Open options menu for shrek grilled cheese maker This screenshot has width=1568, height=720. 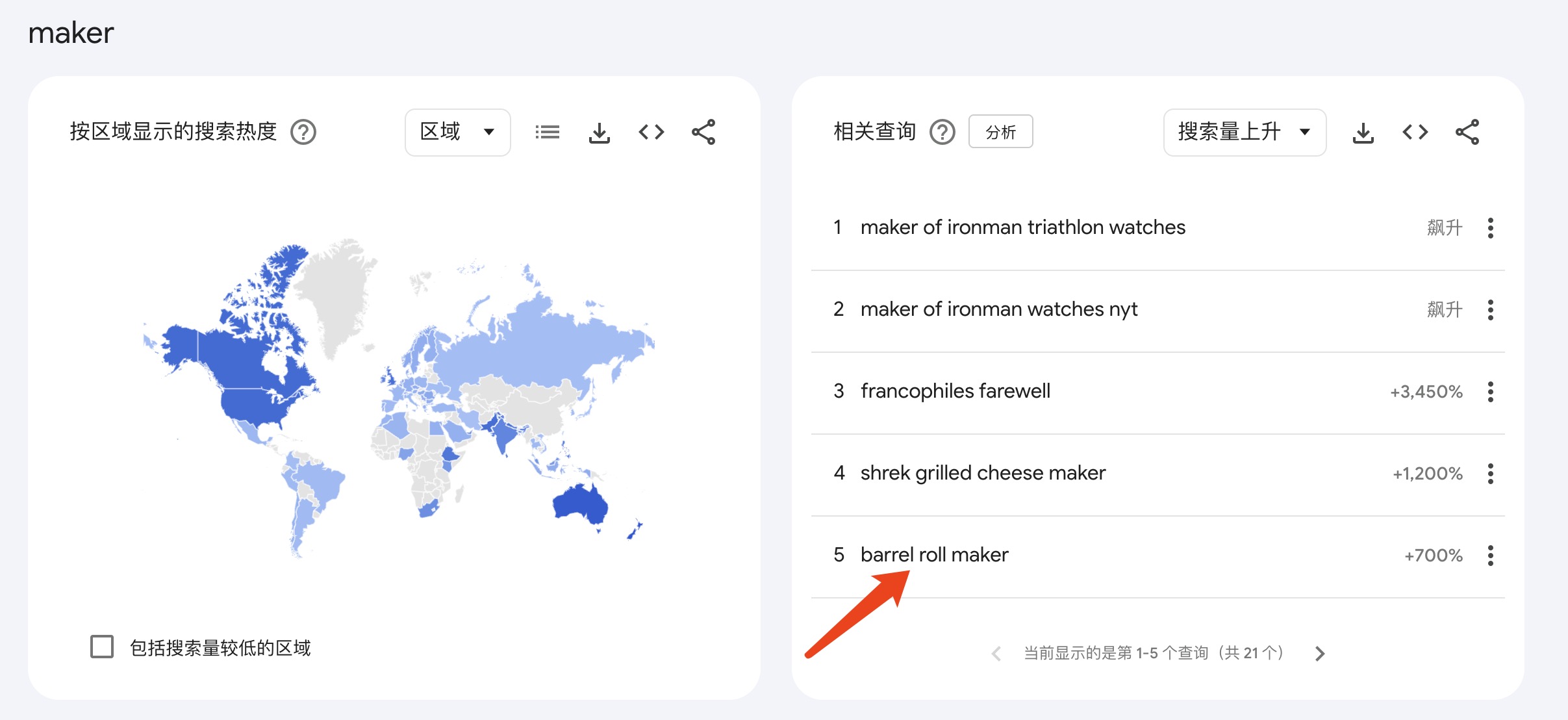click(1491, 474)
